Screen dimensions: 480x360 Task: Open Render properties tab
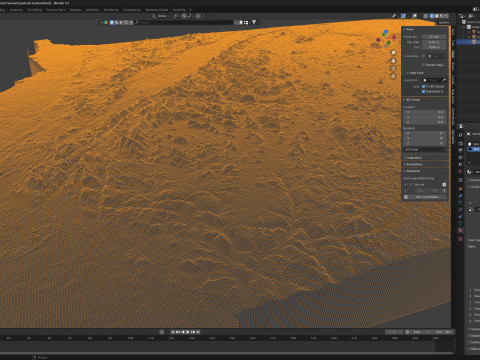[460, 143]
